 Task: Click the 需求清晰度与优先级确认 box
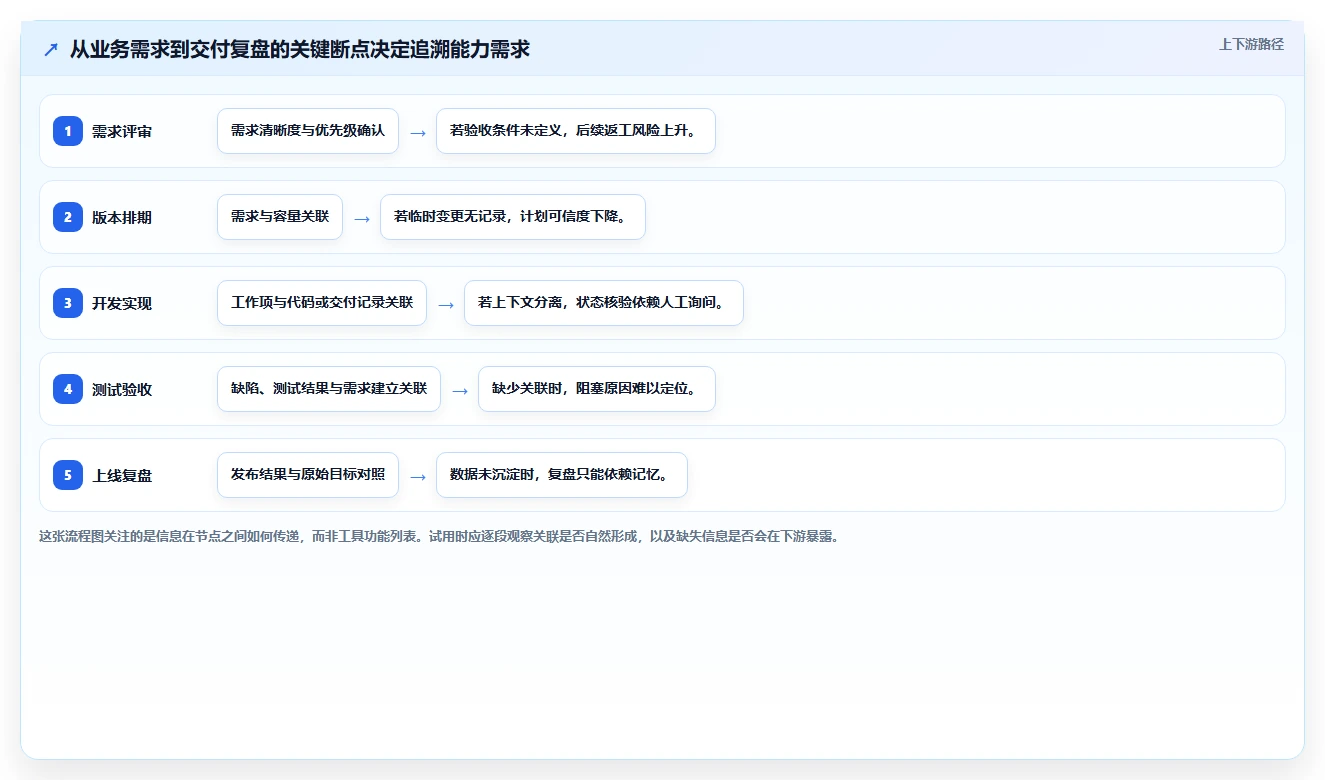tap(308, 131)
